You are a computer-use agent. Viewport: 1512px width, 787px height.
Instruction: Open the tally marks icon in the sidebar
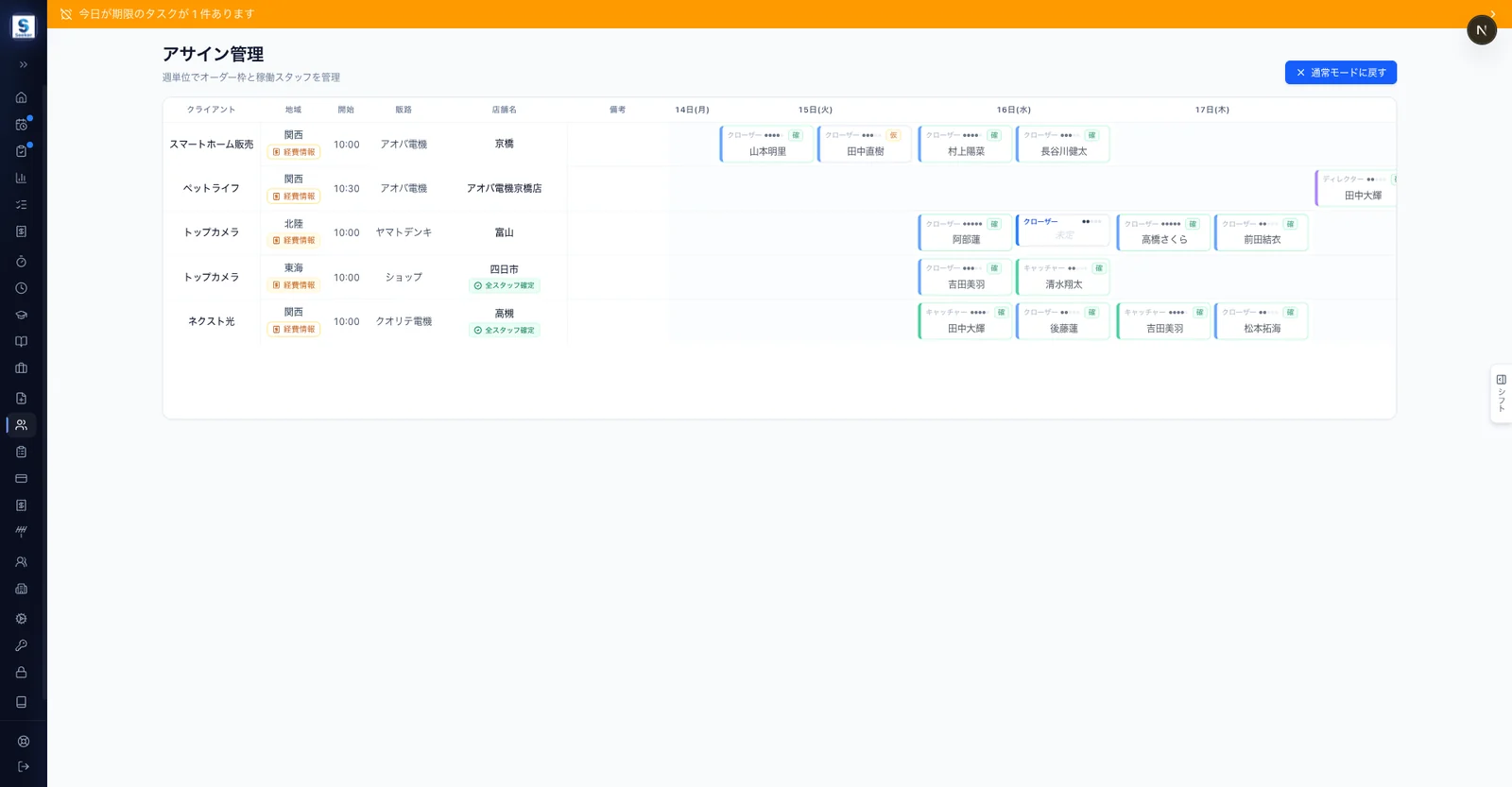pyautogui.click(x=21, y=531)
